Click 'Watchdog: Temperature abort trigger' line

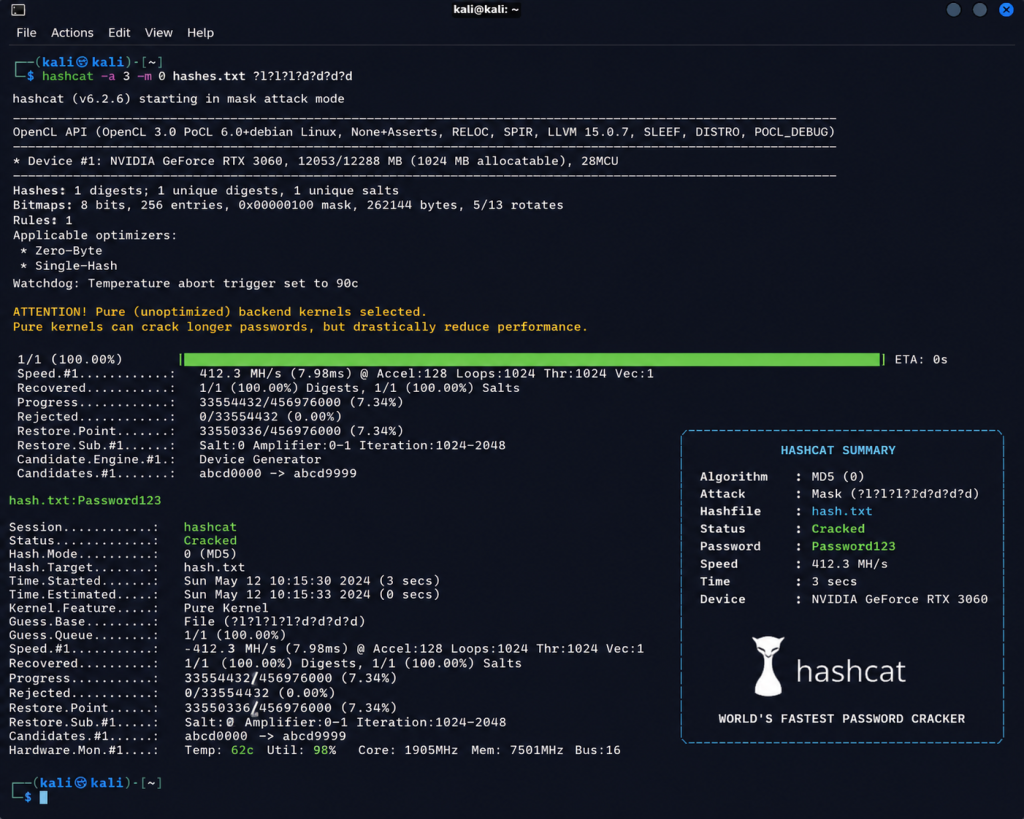[x=185, y=283]
